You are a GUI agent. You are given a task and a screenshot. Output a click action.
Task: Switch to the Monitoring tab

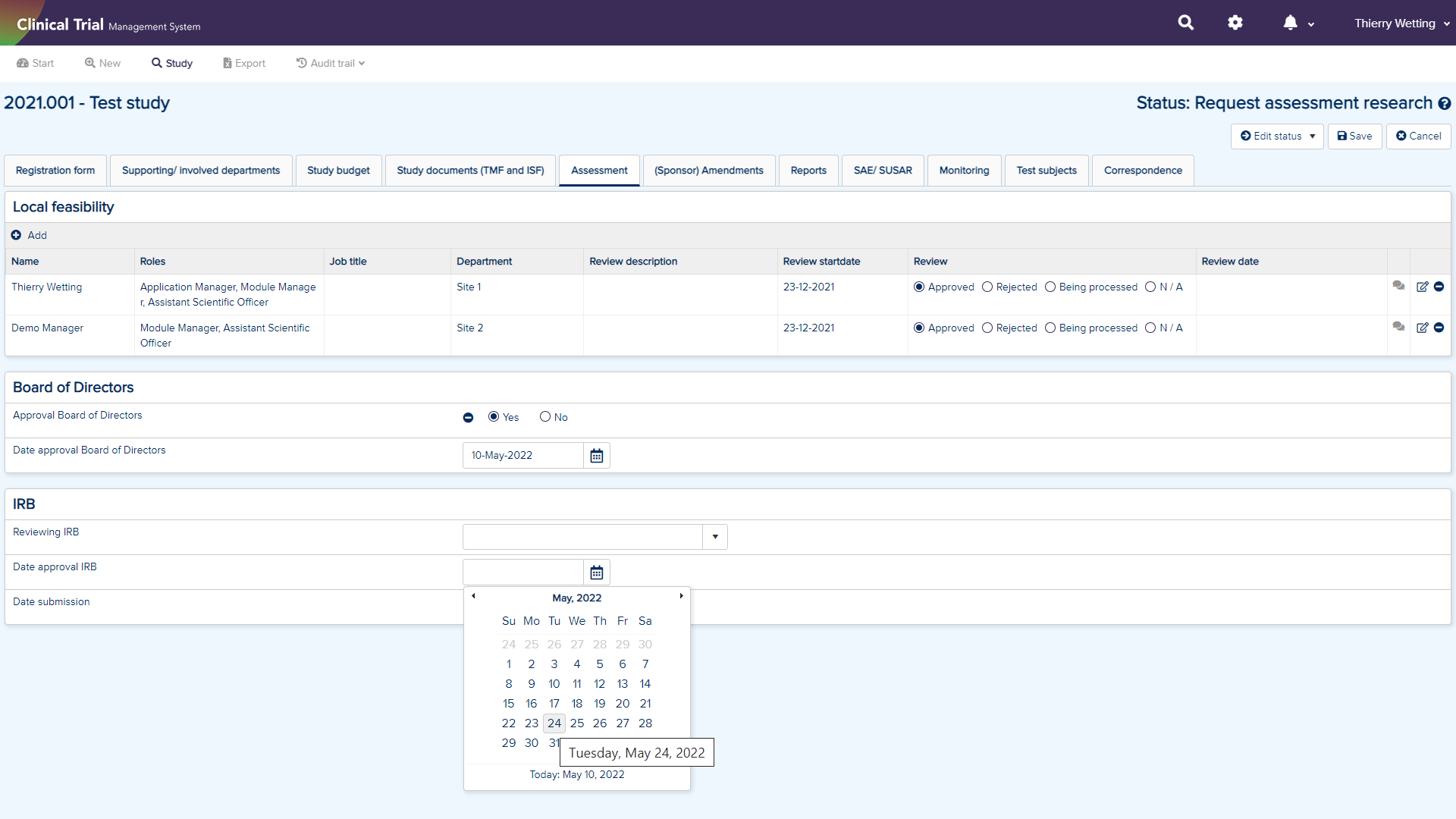(x=963, y=170)
